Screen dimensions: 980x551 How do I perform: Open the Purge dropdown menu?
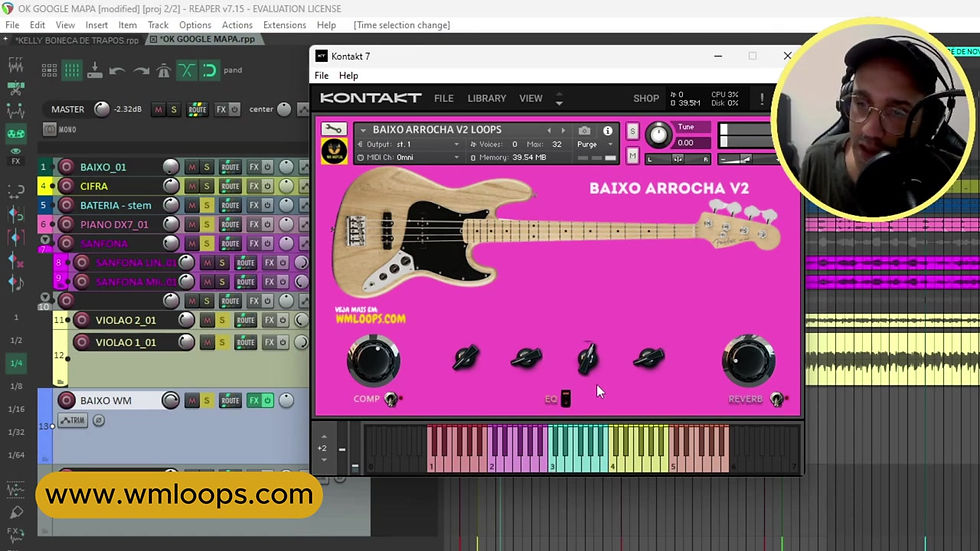[x=594, y=144]
